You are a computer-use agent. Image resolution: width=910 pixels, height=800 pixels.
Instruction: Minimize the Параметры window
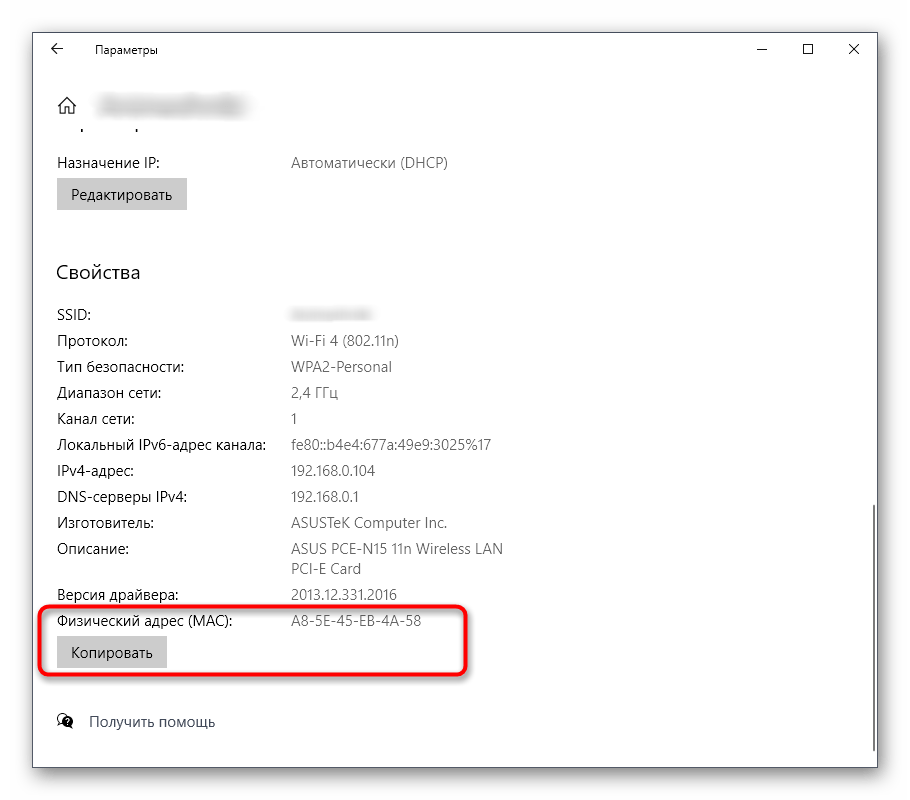[762, 49]
